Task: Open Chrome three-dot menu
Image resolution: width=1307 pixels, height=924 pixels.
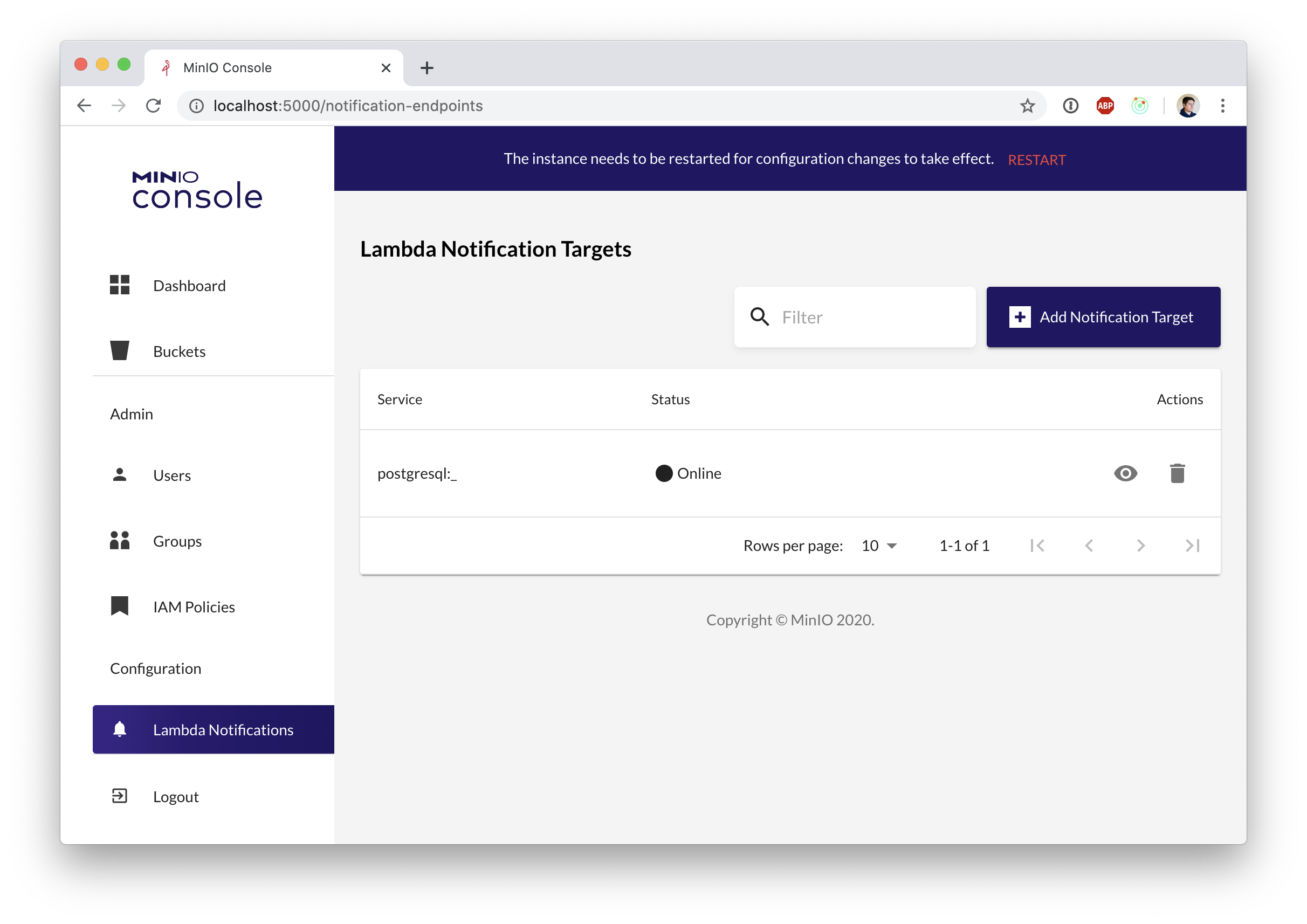Action: click(1222, 105)
